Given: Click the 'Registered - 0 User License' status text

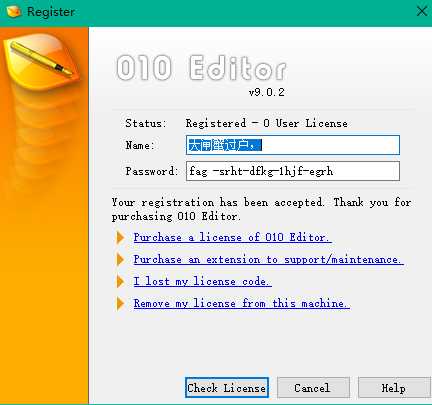Looking at the screenshot, I should (x=267, y=123).
